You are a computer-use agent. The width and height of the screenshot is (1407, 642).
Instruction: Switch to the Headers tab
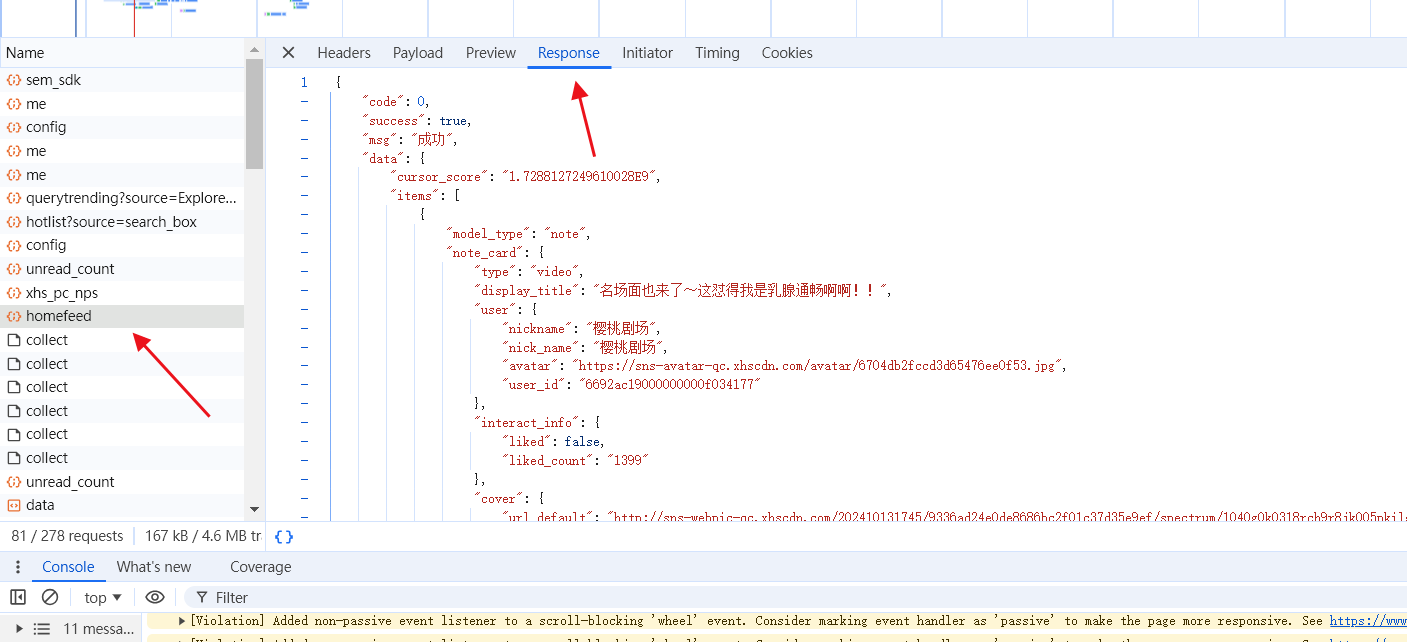(344, 53)
